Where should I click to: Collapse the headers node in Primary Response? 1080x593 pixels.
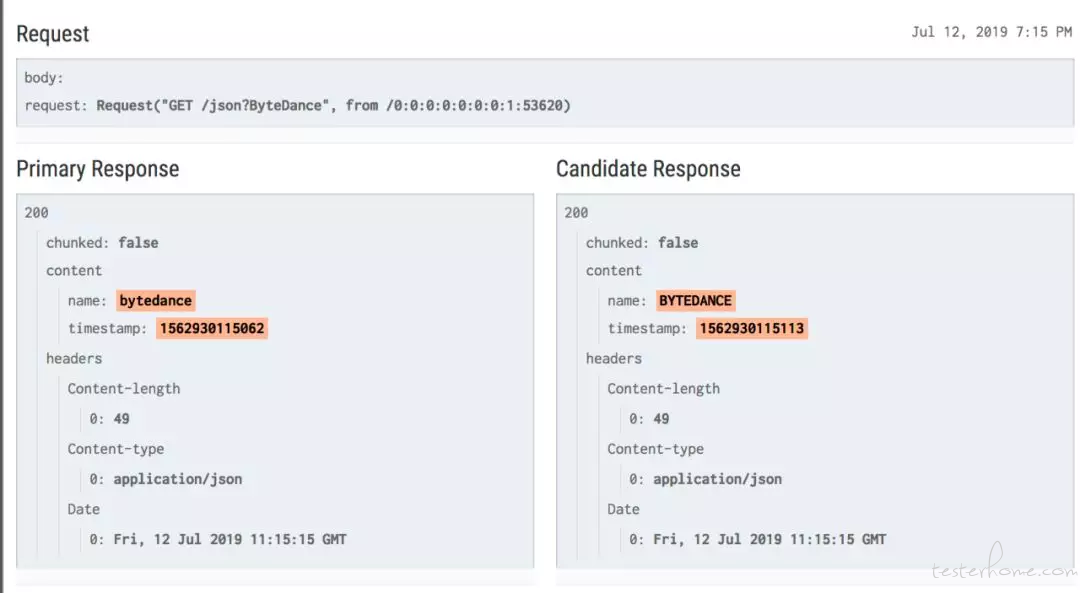(x=74, y=358)
